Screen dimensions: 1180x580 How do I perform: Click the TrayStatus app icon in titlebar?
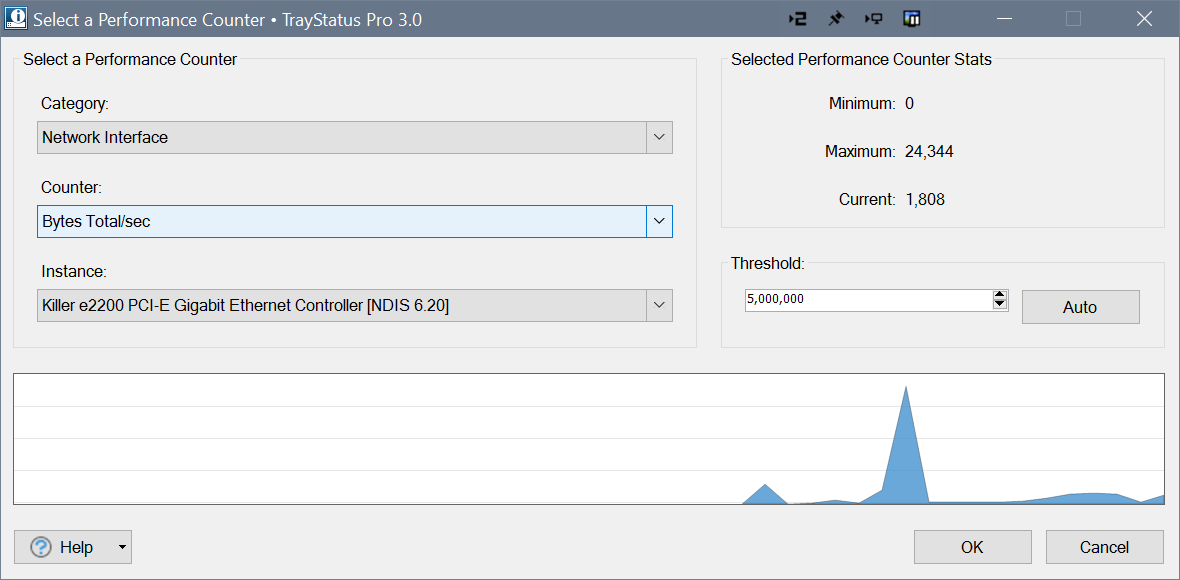point(16,19)
